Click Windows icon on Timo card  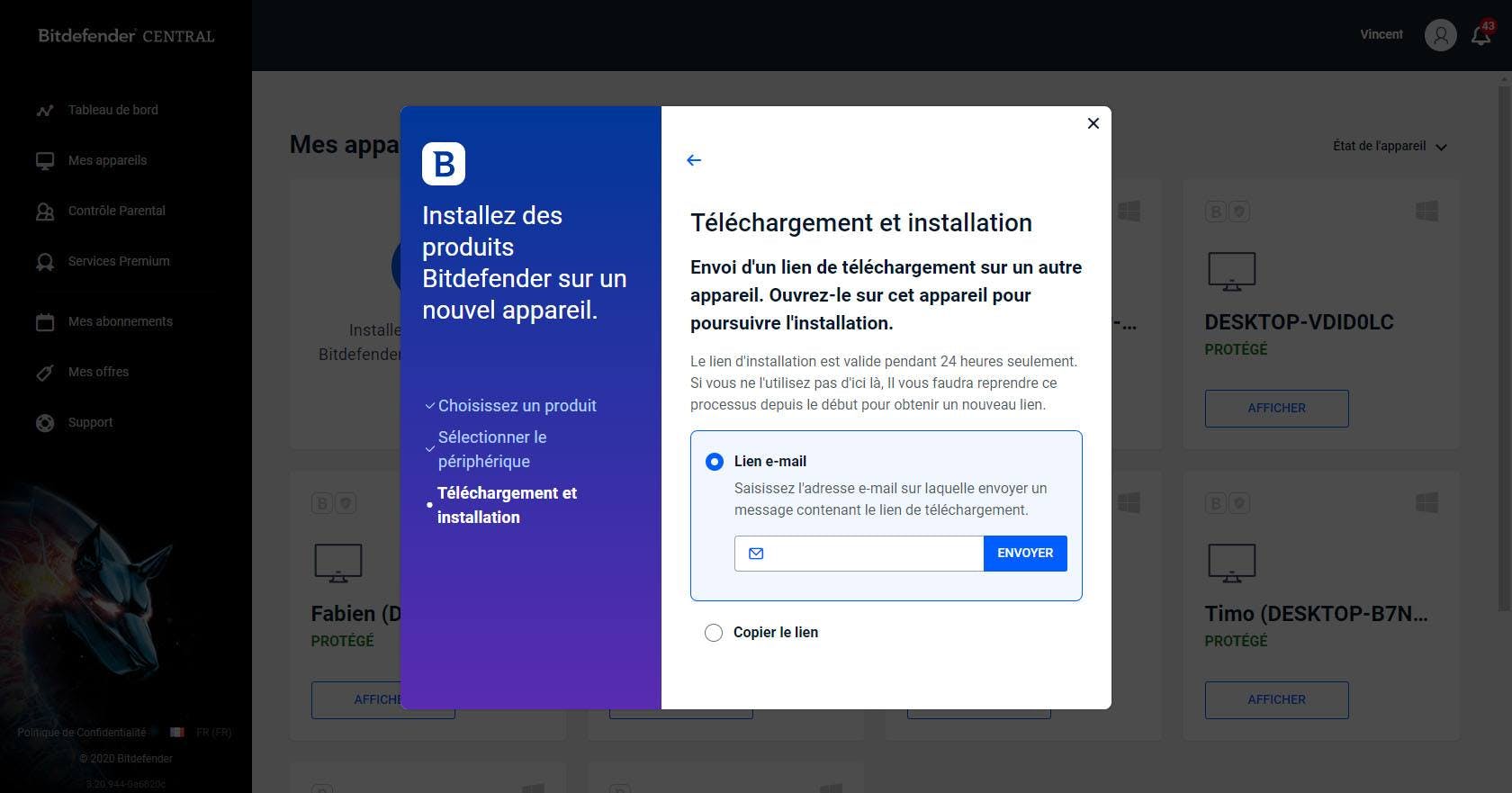click(1426, 502)
